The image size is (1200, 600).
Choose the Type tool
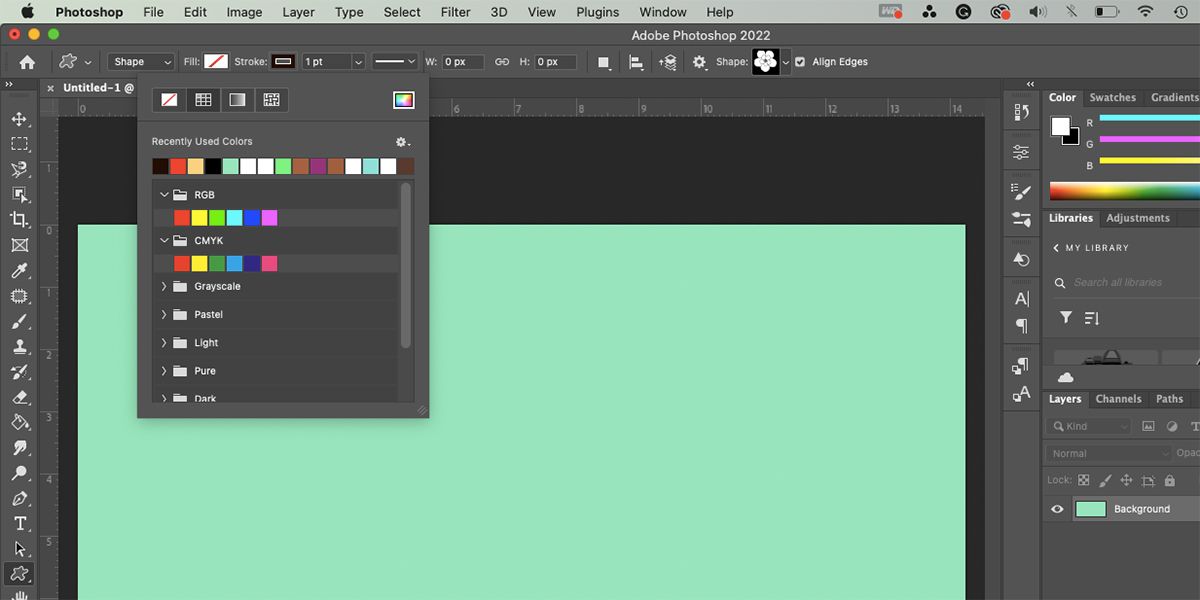[20, 523]
